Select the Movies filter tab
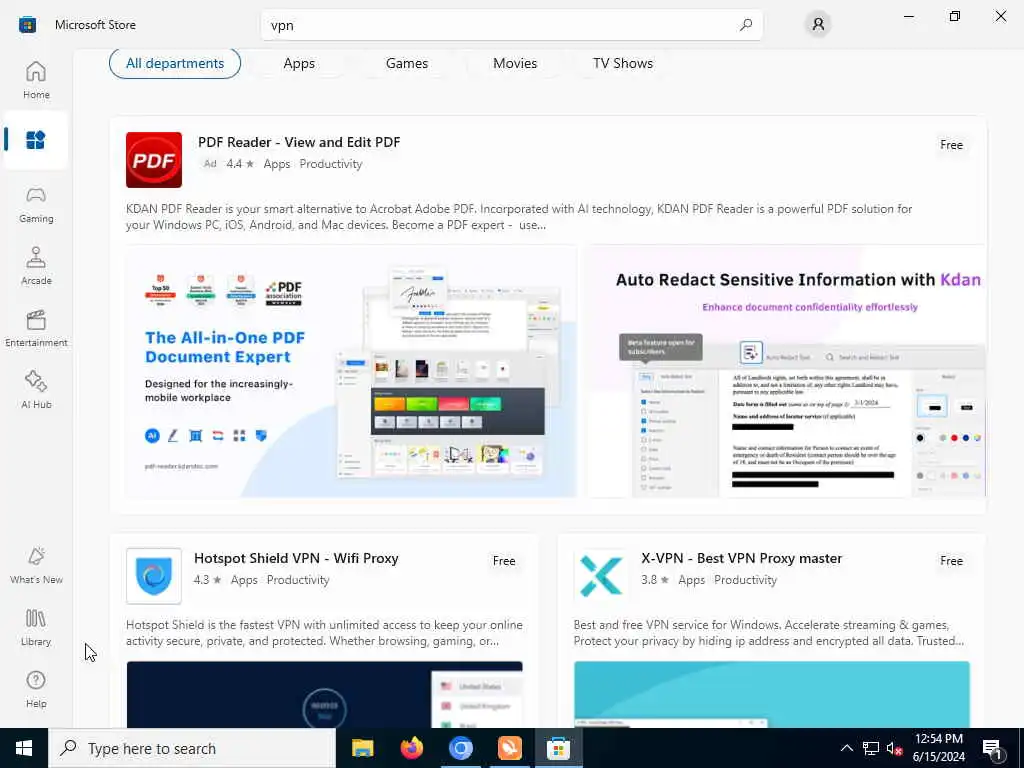1024x768 pixels. 515,63
